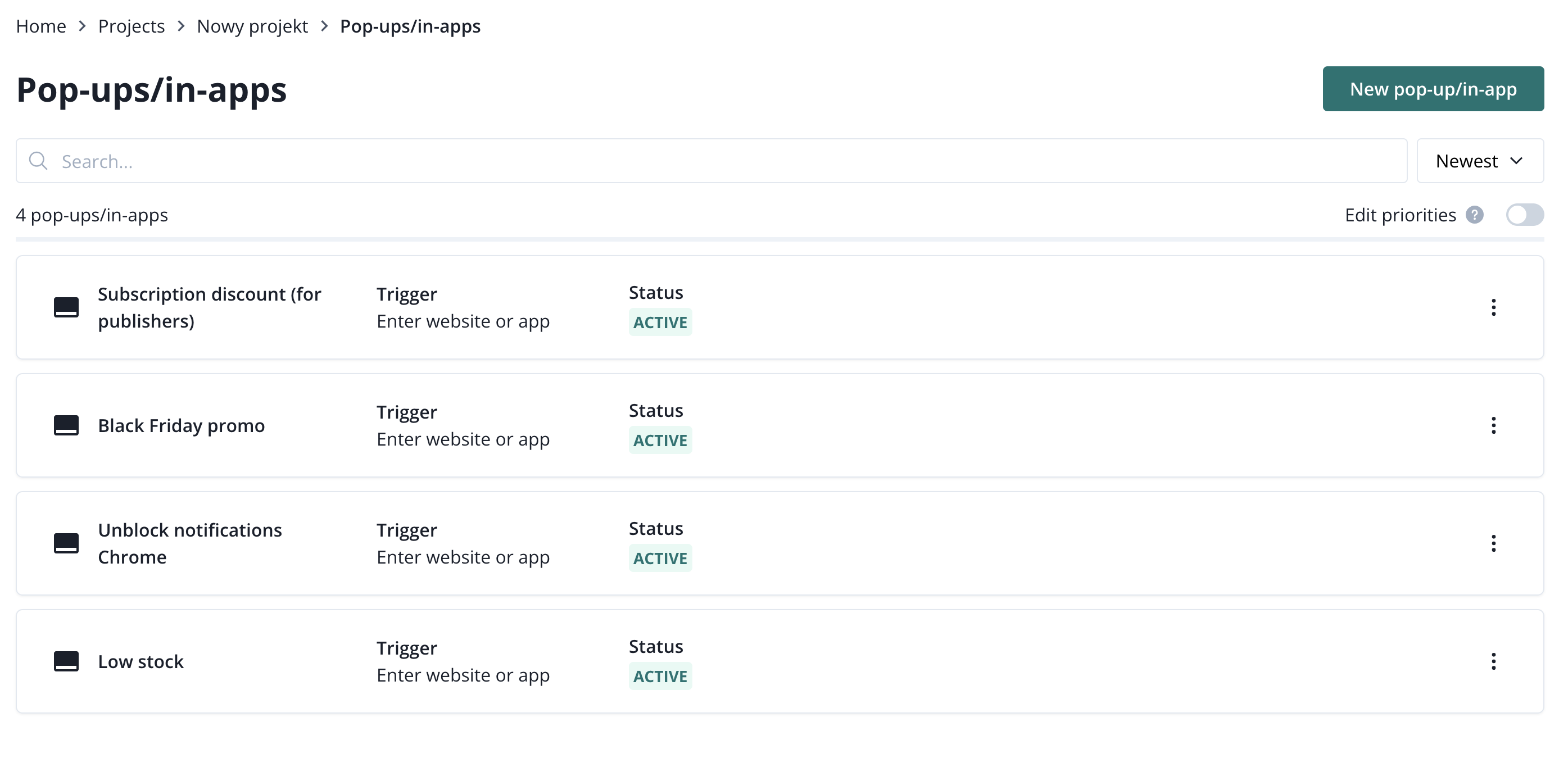Screen dimensions: 1568x781
Task: Navigate to Projects breadcrumb
Action: [x=131, y=26]
